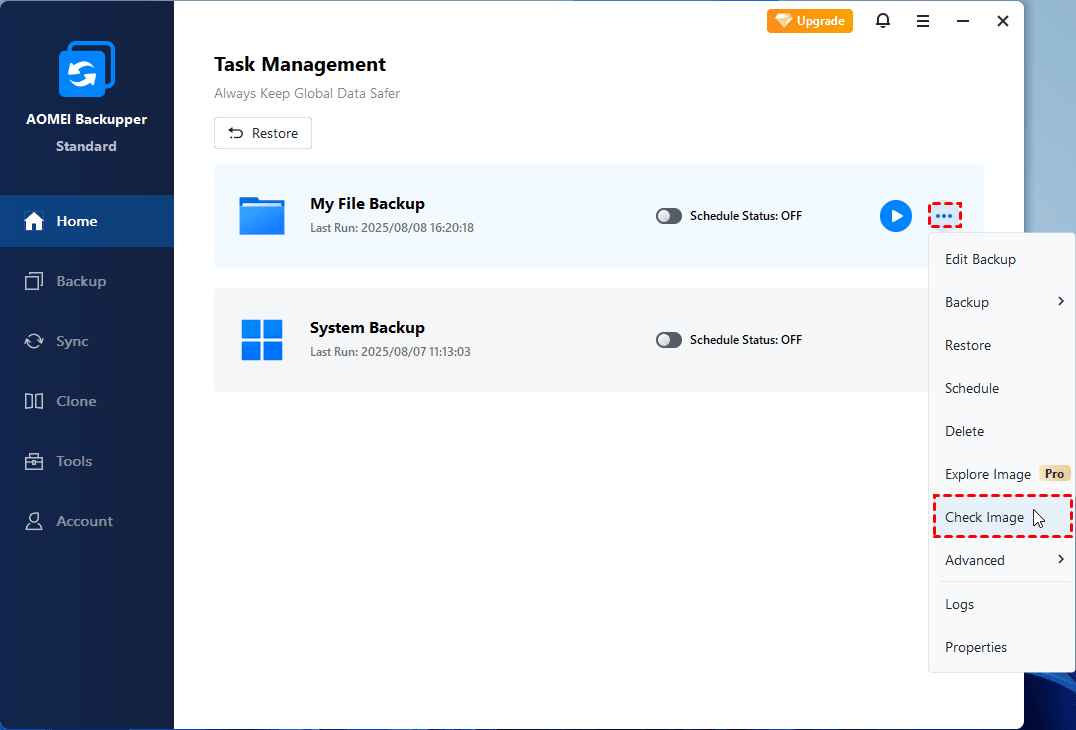Click the Restore button under Task Management
Image resolution: width=1076 pixels, height=730 pixels.
[x=263, y=133]
